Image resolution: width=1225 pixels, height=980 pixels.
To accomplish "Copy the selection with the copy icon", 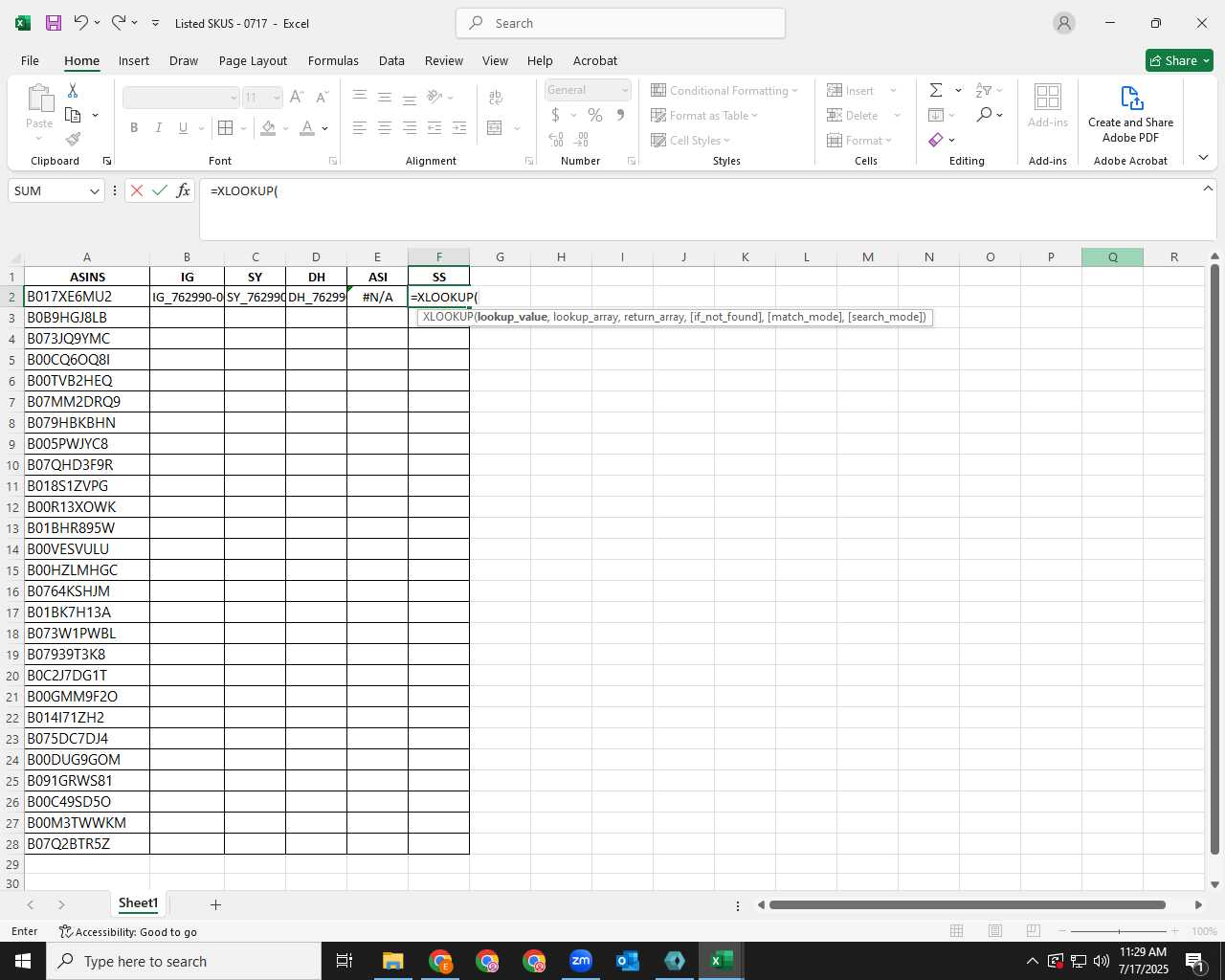I will click(73, 115).
